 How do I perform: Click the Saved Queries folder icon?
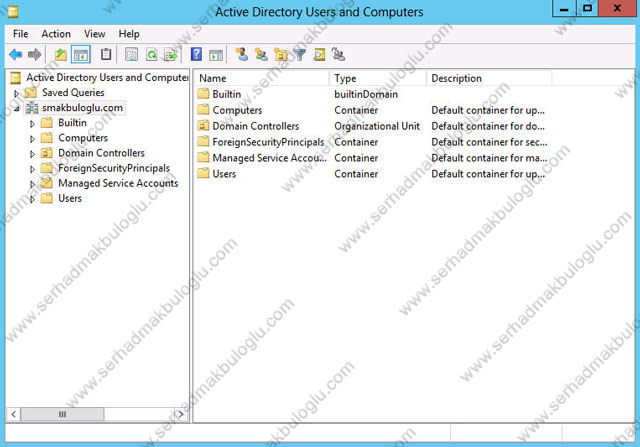click(x=31, y=93)
